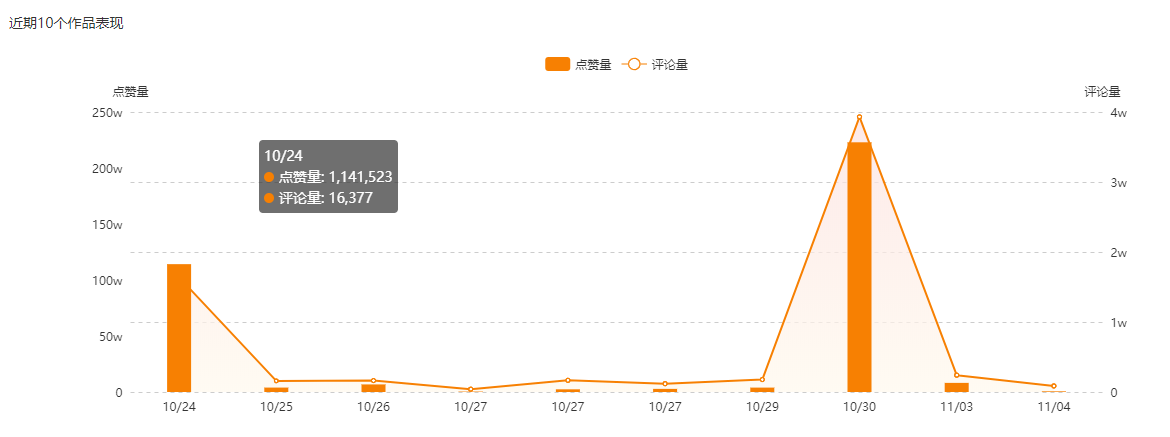This screenshot has width=1170, height=437.
Task: Click the 10/26 comment line data point
Action: point(373,380)
